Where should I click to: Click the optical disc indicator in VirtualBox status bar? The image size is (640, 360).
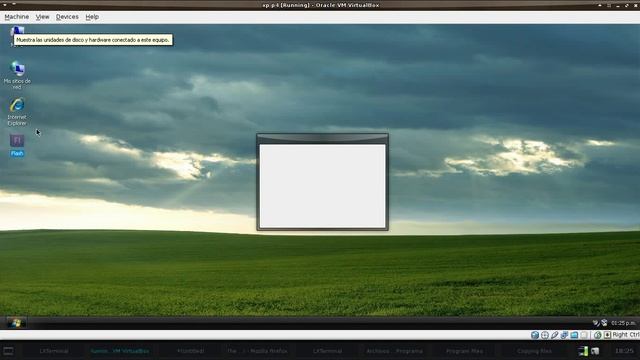click(544, 335)
